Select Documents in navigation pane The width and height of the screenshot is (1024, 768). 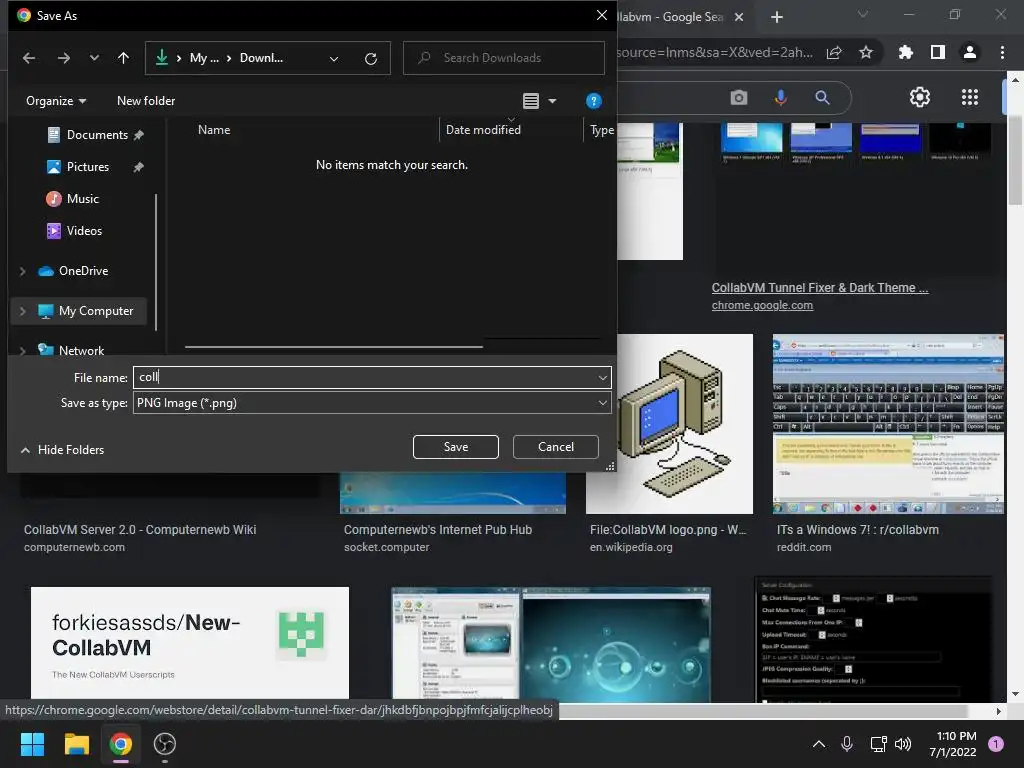pos(97,135)
